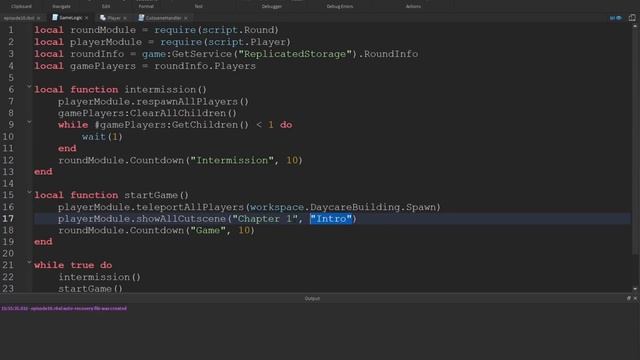Viewport: 640px width, 360px height.
Task: Click "DaycareBuilding.Spawn" on line 16
Action: (x=373, y=207)
